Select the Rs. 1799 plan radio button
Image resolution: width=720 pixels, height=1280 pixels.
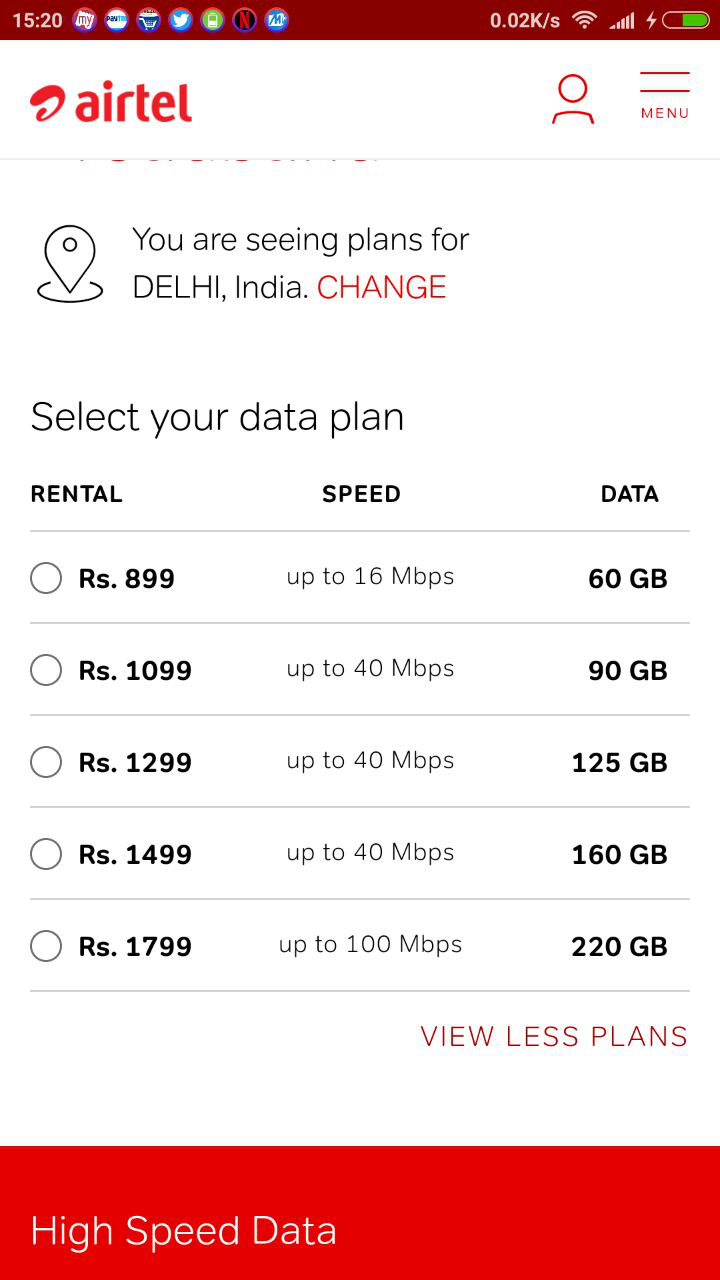click(x=46, y=946)
